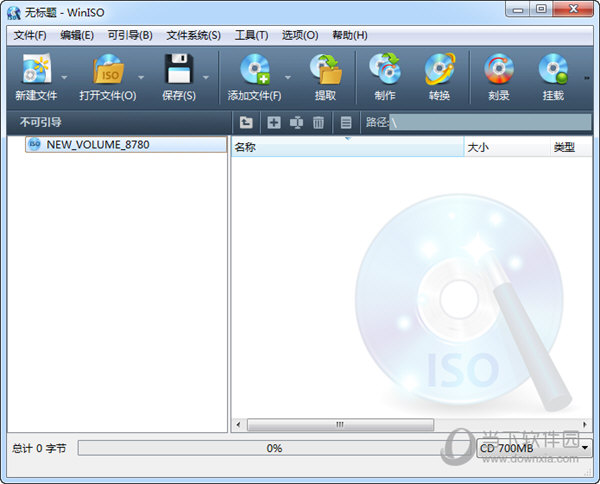This screenshot has height=484, width=600.
Task: Click the New File (新建文件) toolbar icon
Action: pos(36,69)
